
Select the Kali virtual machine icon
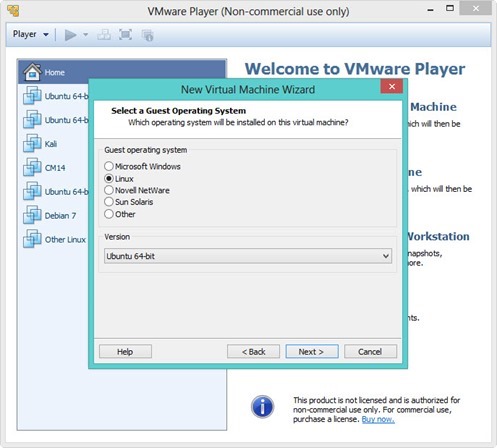(x=32, y=143)
